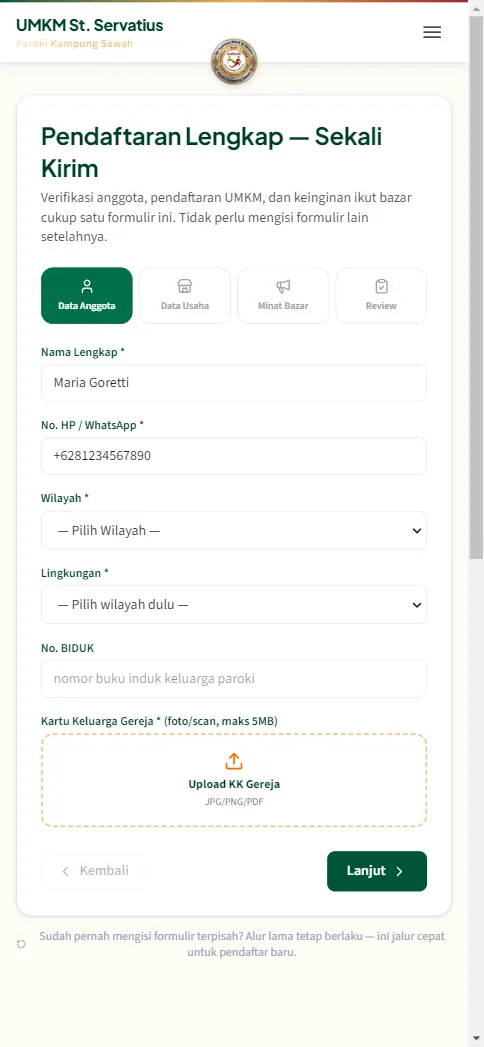This screenshot has width=484, height=1047.
Task: Click the JPG/PNG/PDF format hint
Action: coord(234,802)
